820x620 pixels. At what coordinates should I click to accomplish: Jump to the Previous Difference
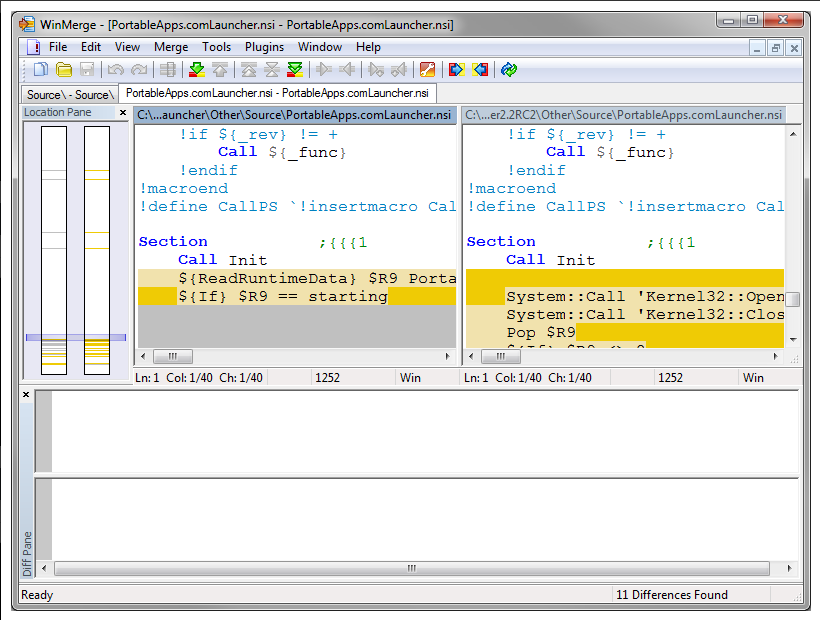pyautogui.click(x=220, y=70)
